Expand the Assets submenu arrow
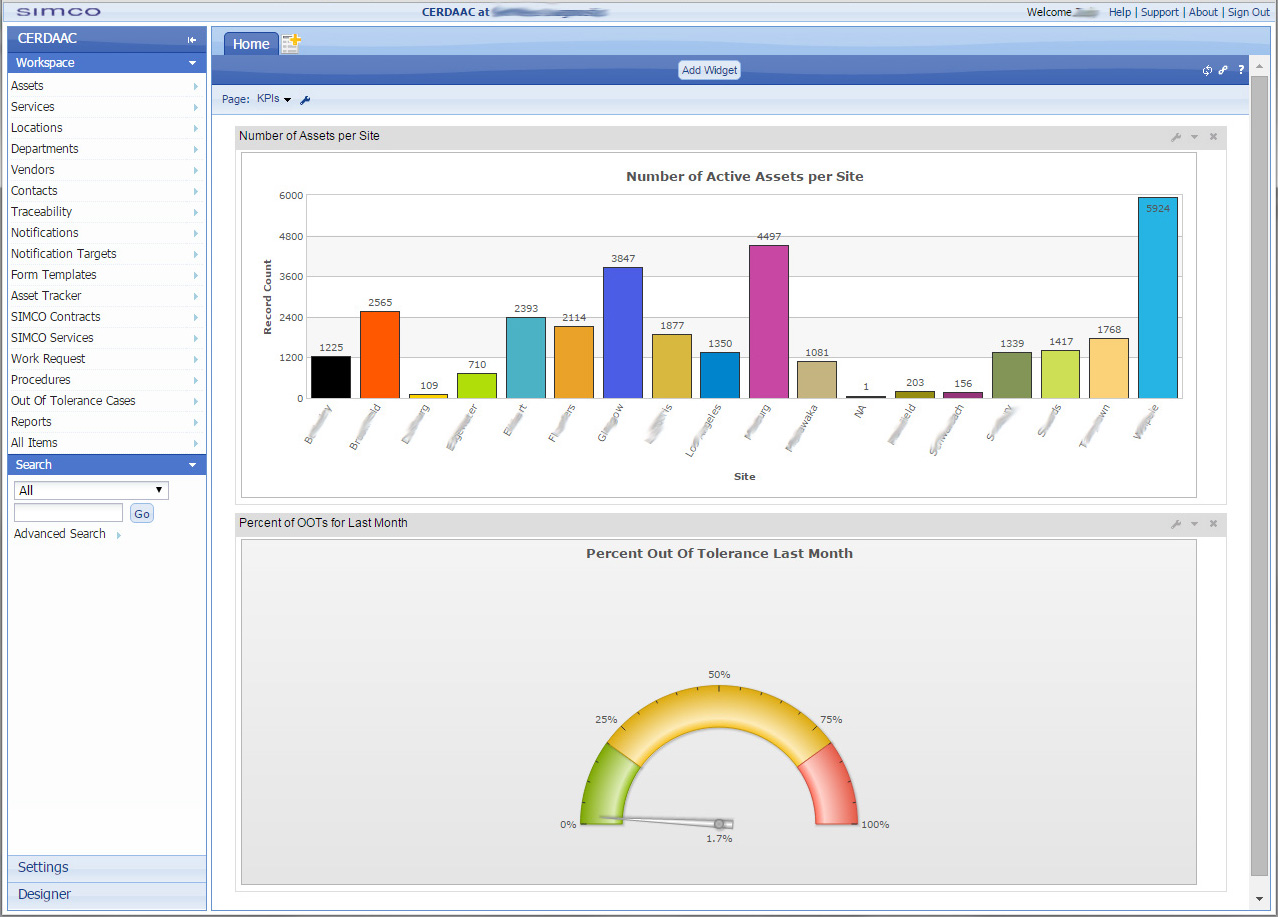The width and height of the screenshot is (1278, 917). pos(196,86)
